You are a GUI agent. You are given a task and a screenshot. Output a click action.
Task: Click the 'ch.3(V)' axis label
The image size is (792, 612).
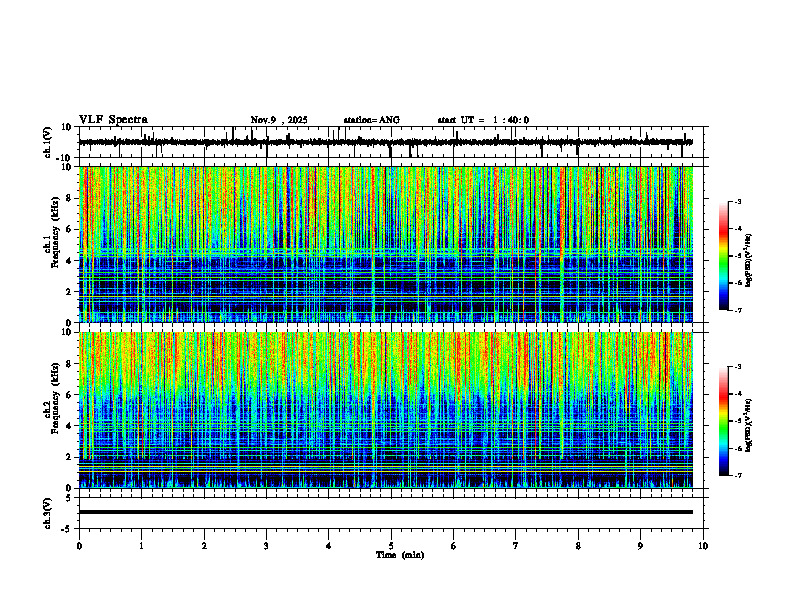click(48, 513)
